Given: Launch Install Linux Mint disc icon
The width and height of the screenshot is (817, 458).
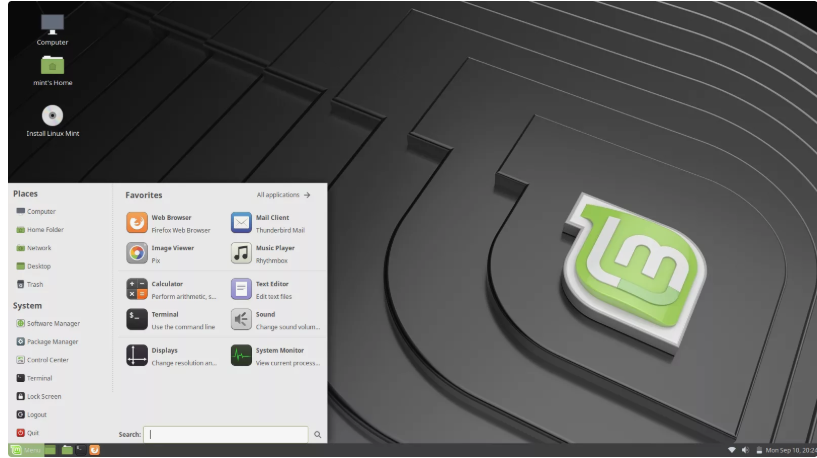Looking at the screenshot, I should coord(53,121).
